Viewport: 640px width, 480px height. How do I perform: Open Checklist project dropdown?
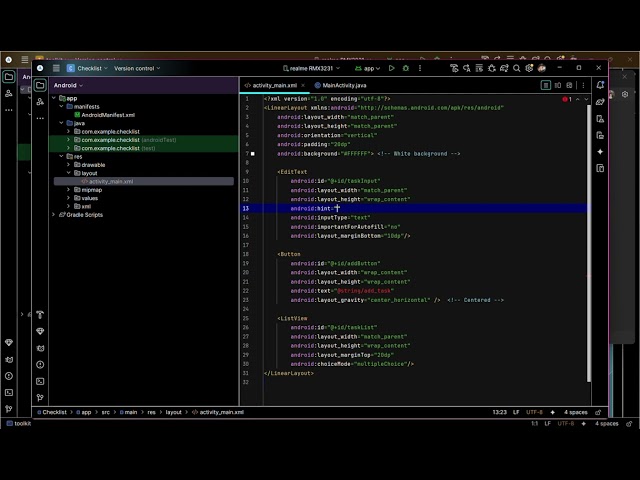87,68
